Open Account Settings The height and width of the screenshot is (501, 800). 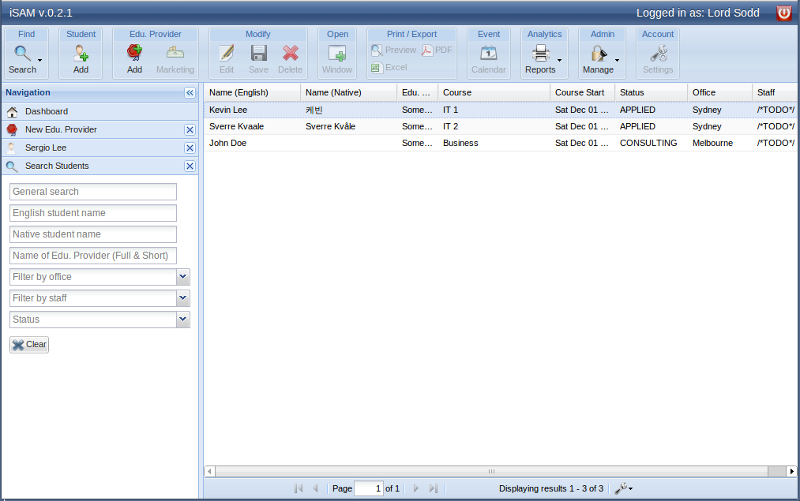click(658, 60)
